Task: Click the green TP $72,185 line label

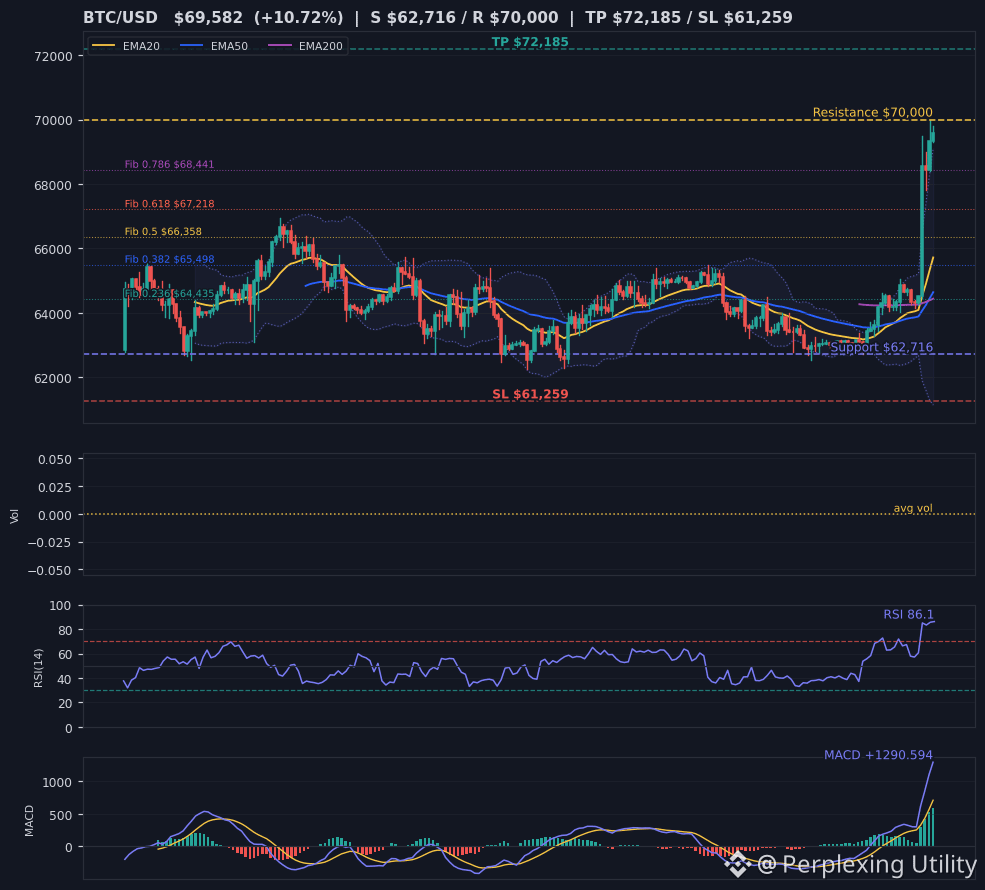Action: 530,42
